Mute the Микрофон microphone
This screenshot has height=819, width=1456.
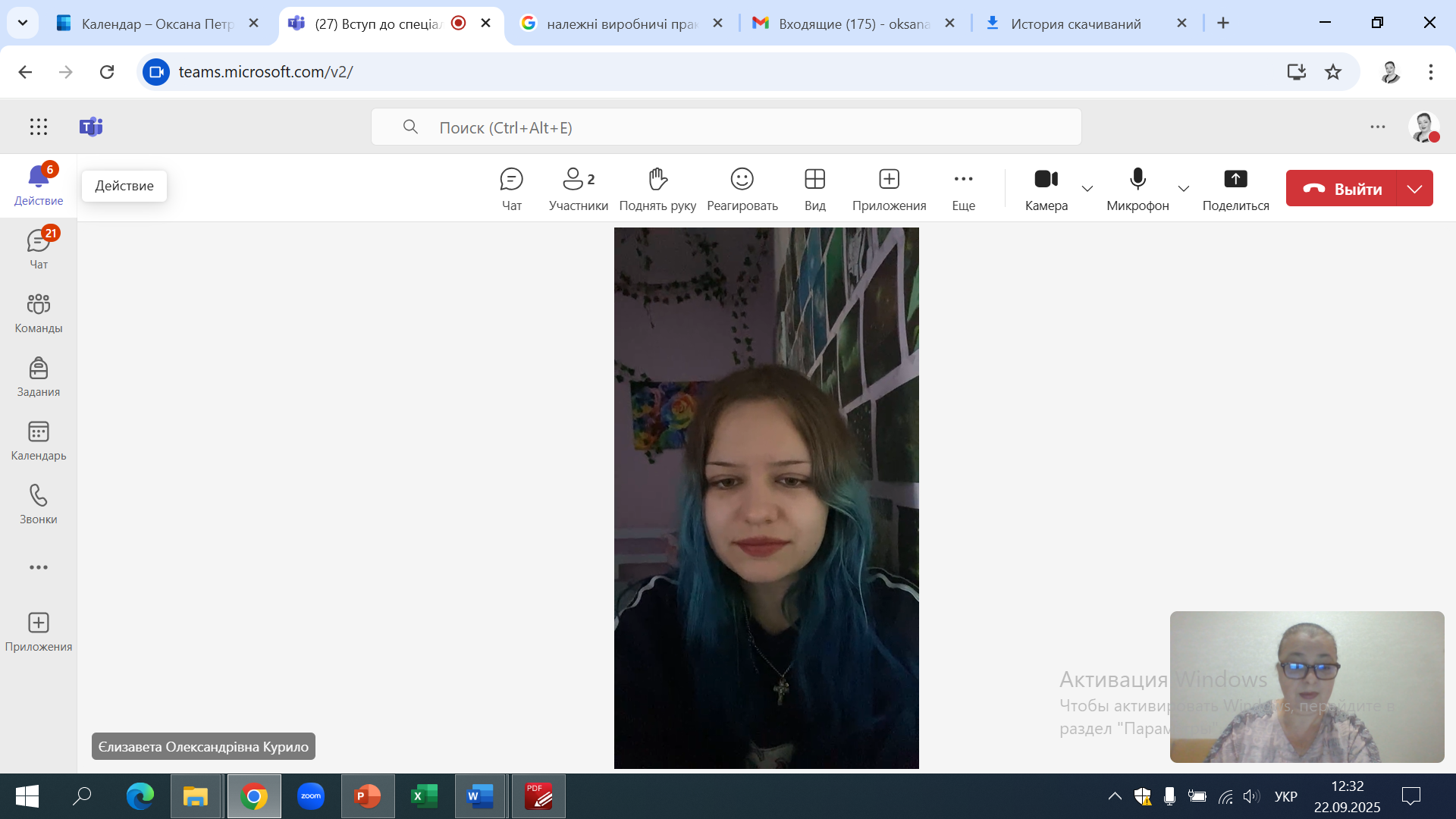tap(1137, 188)
